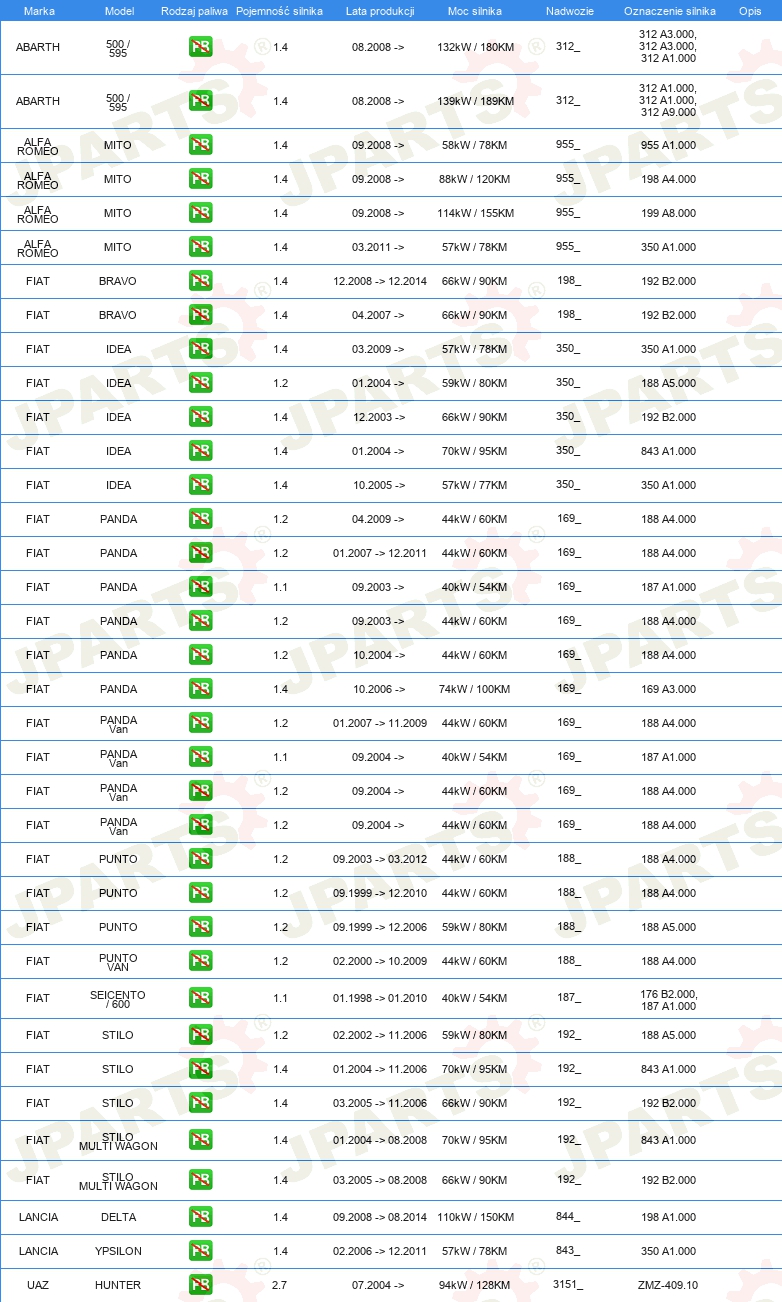Click the Model column header
782x1302 pixels.
[119, 10]
